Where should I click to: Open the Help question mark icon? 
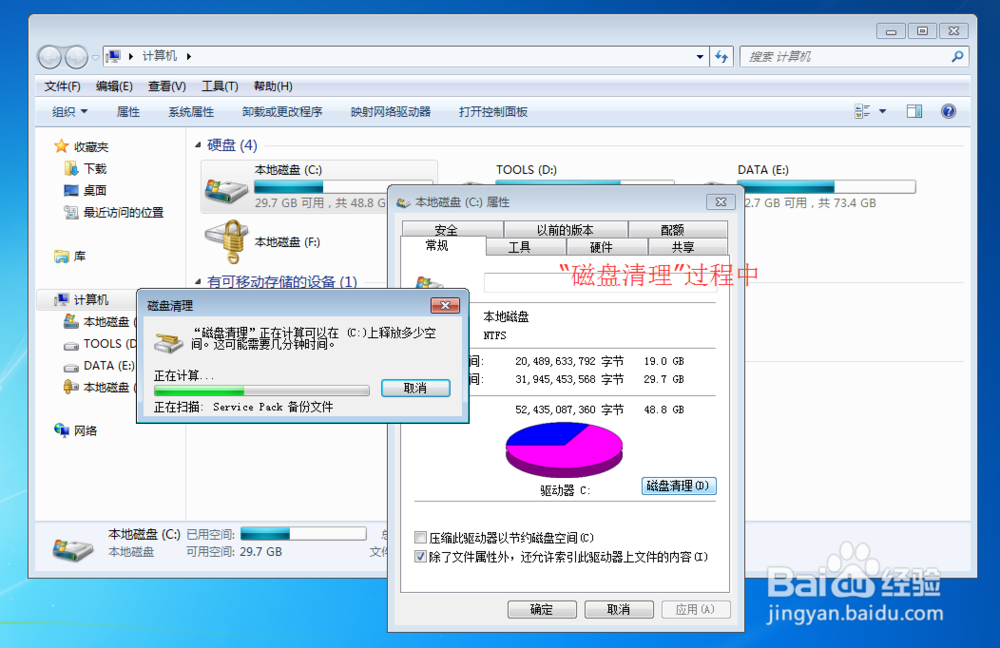tap(948, 112)
